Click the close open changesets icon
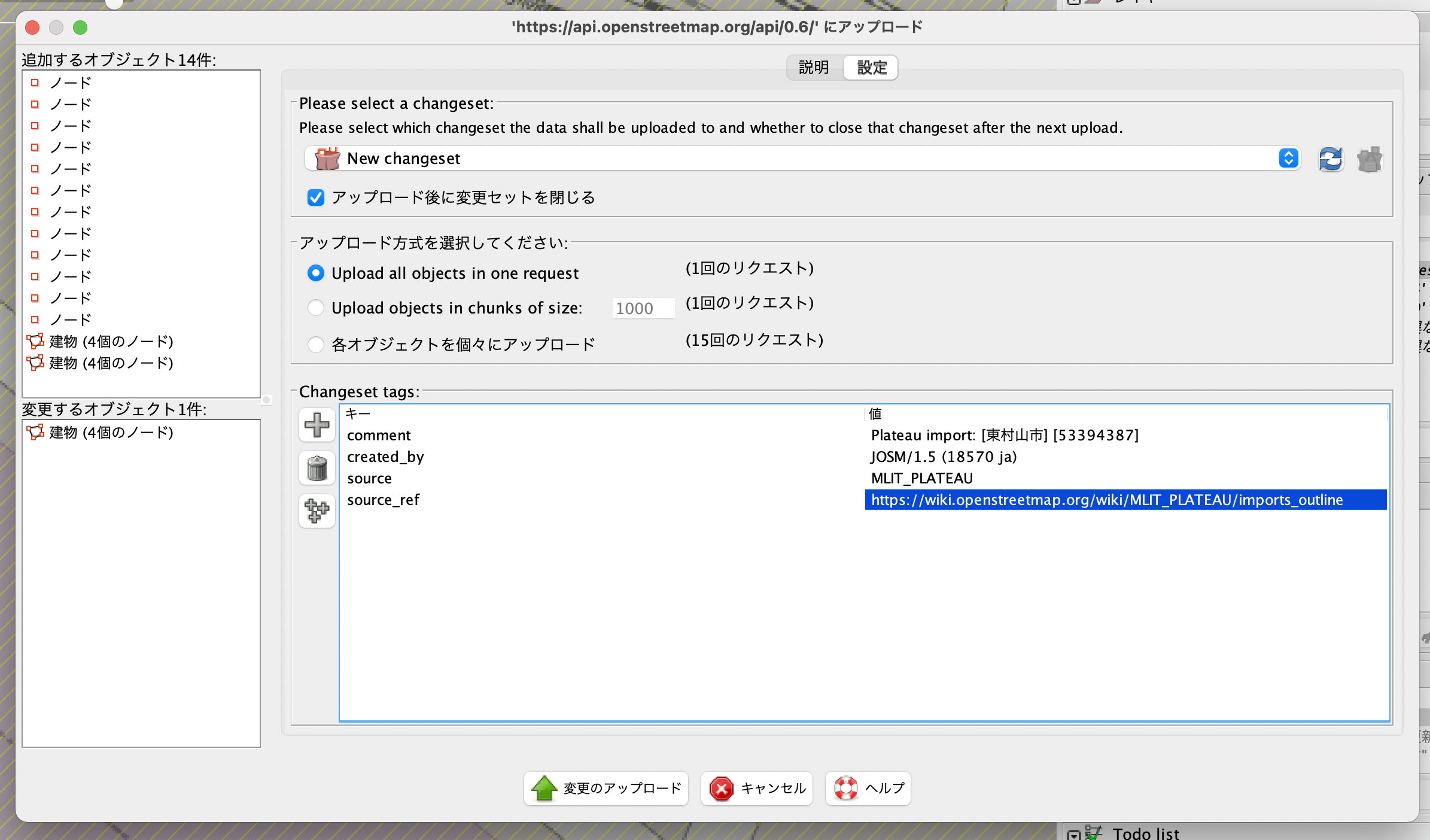 (x=1370, y=159)
